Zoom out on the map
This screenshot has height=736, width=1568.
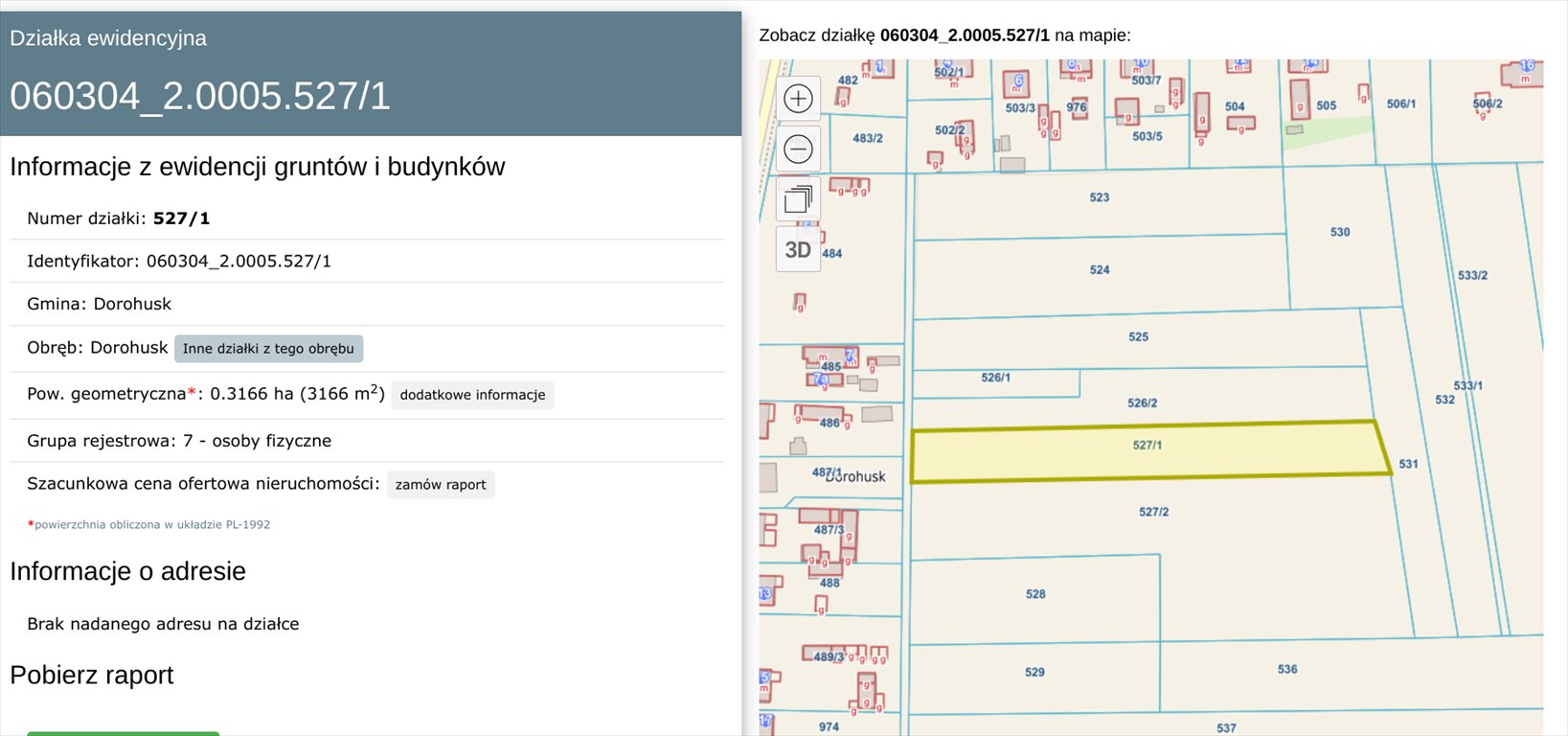point(798,149)
